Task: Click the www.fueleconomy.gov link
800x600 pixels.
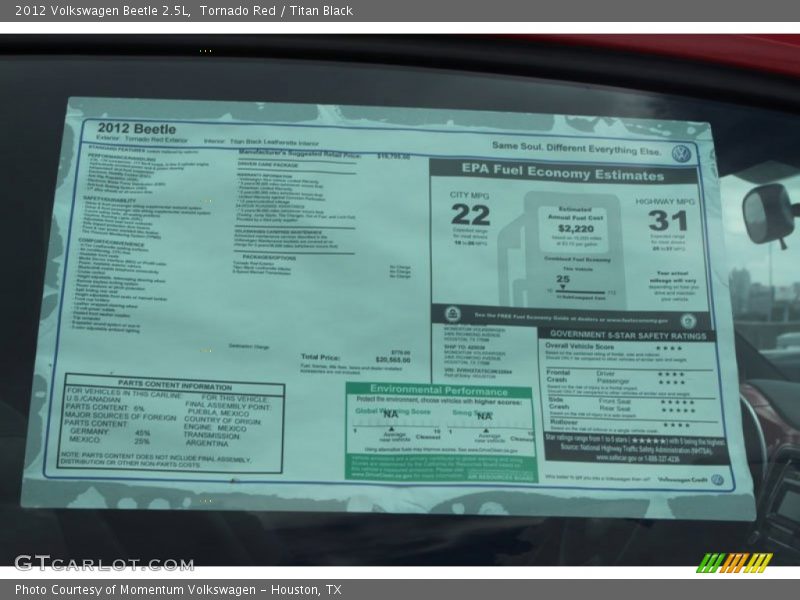Action: (x=635, y=320)
